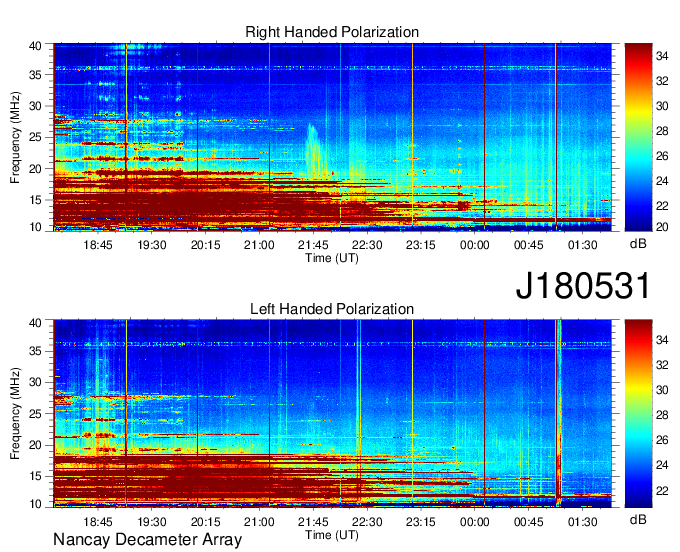Click the 28 dB label on left-handed color bar

pos(662,415)
